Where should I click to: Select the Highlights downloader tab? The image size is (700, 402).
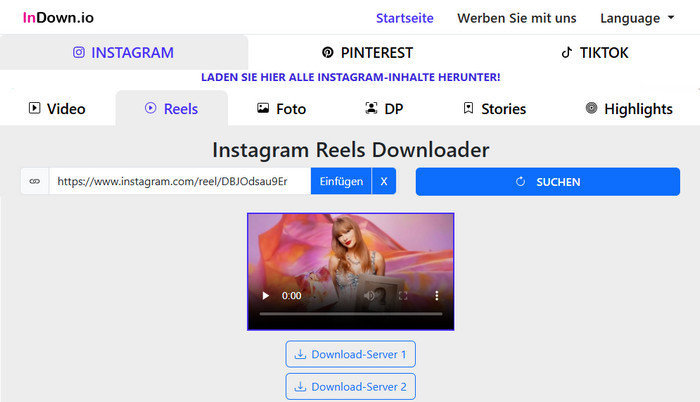pyautogui.click(x=629, y=109)
